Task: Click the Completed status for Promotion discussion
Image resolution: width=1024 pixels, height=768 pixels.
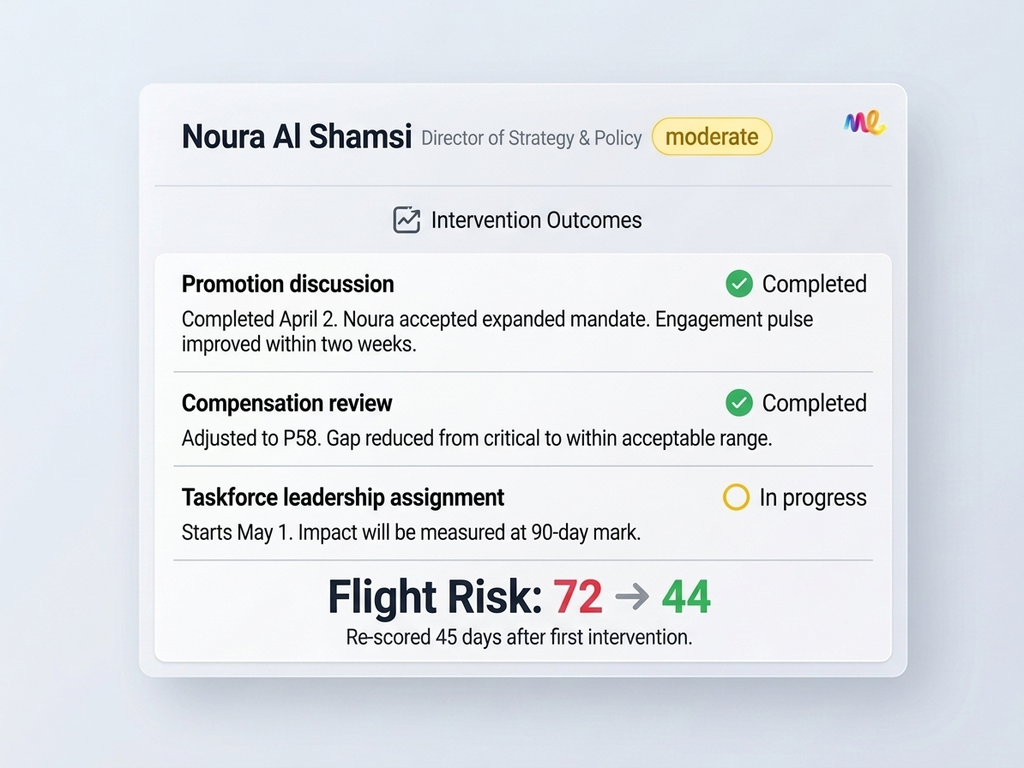Action: tap(814, 284)
